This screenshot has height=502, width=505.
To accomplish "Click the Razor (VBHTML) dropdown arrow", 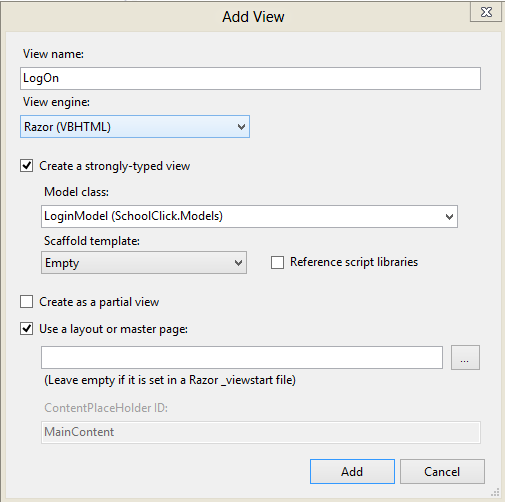I will click(x=241, y=127).
